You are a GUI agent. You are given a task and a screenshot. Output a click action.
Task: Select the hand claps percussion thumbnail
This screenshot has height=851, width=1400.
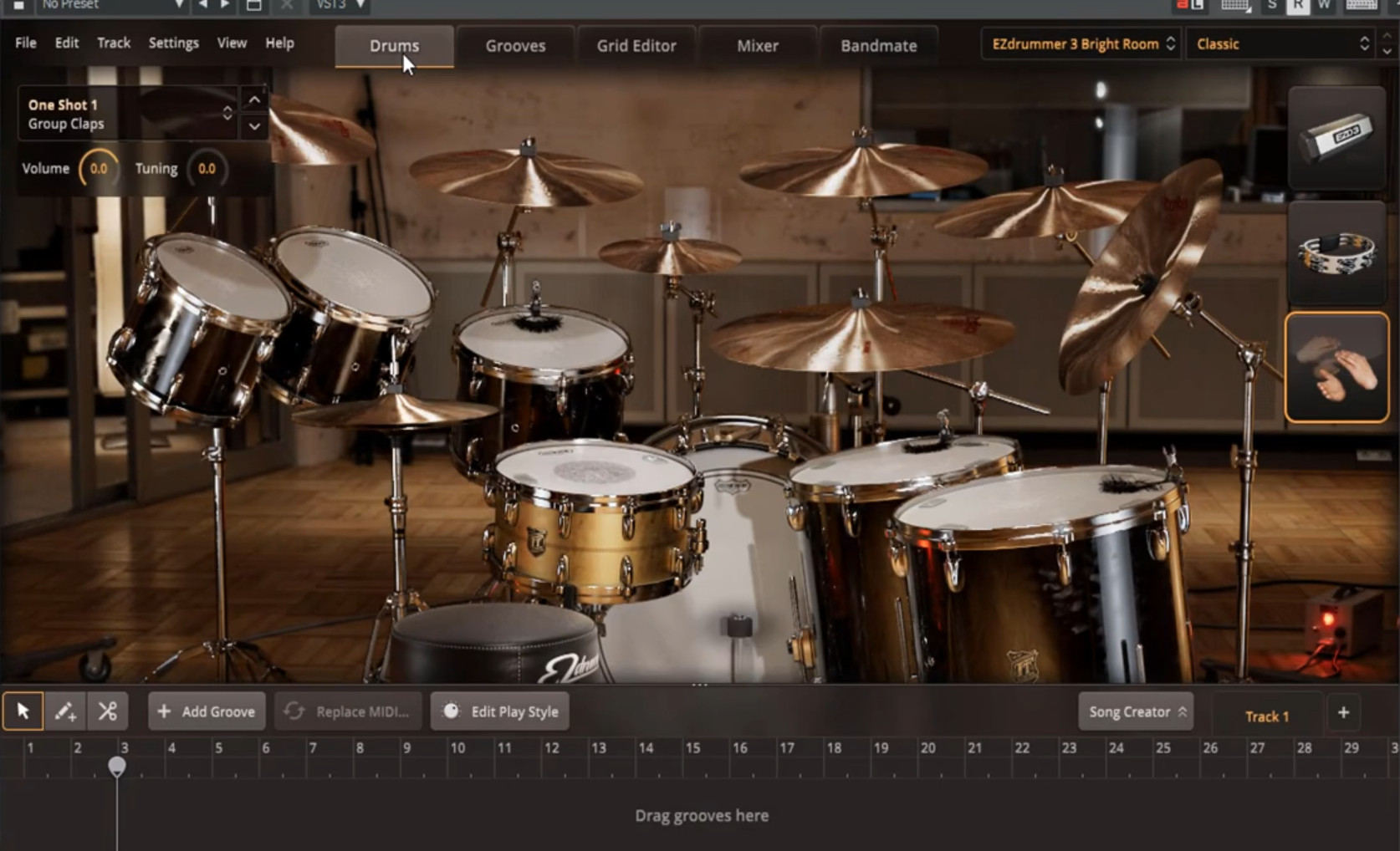click(1336, 368)
